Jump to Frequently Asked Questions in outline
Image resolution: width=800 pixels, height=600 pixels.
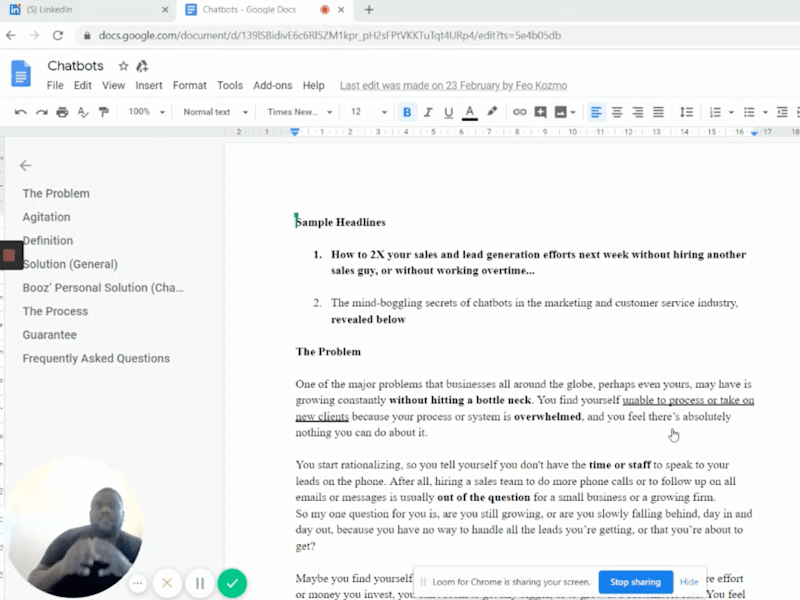96,358
